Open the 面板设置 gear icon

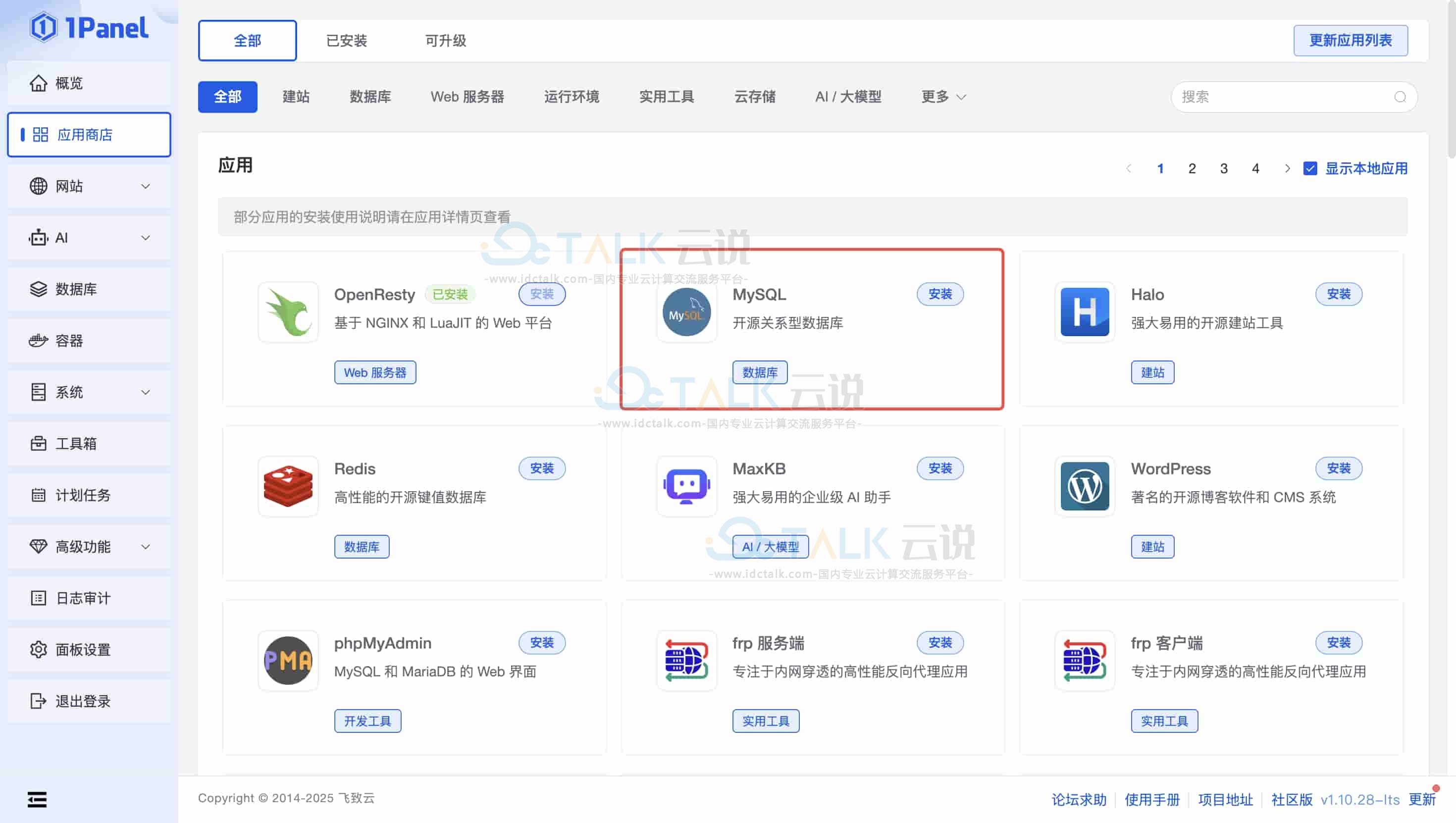pos(39,650)
